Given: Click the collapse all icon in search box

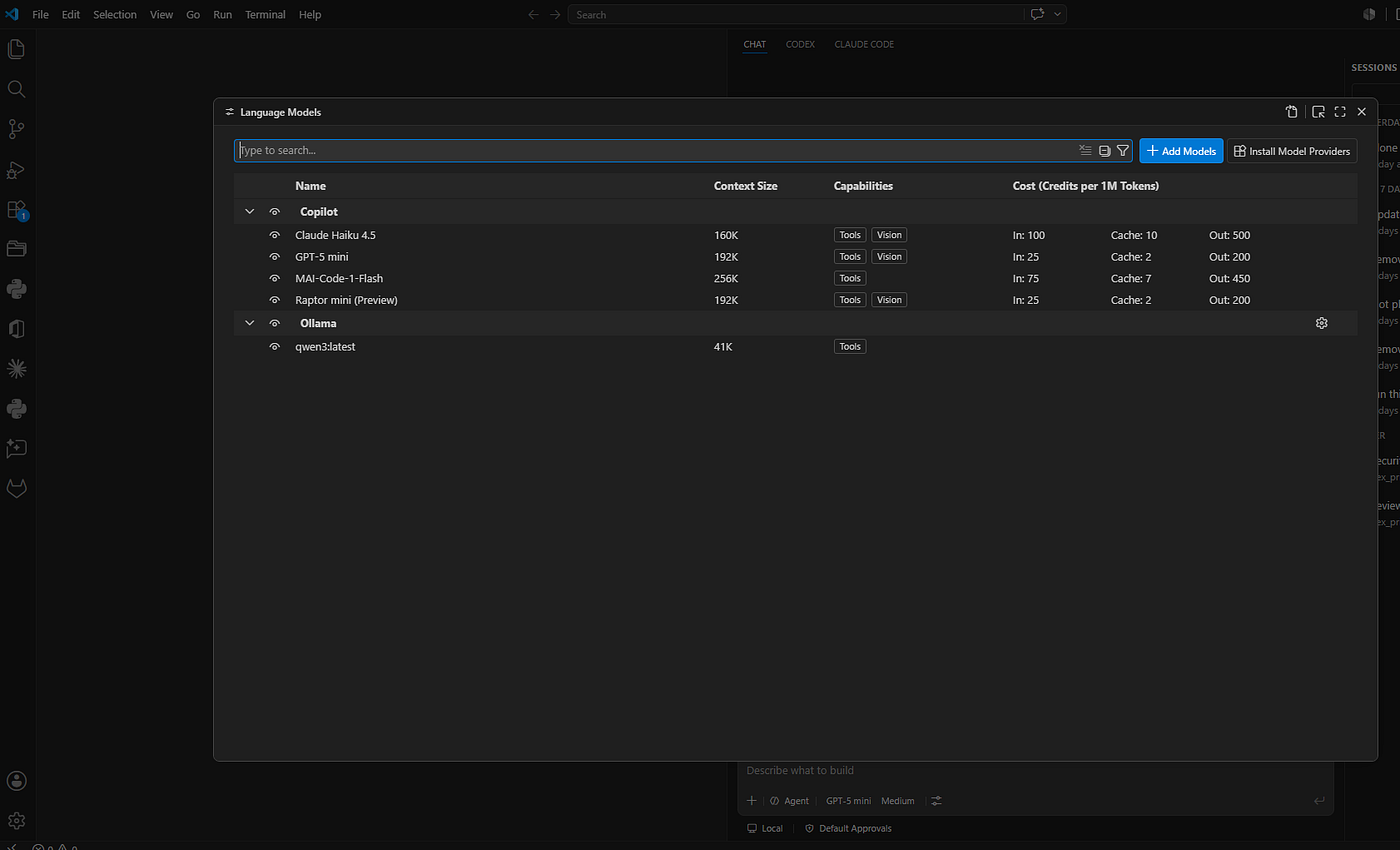Looking at the screenshot, I should [x=1104, y=151].
